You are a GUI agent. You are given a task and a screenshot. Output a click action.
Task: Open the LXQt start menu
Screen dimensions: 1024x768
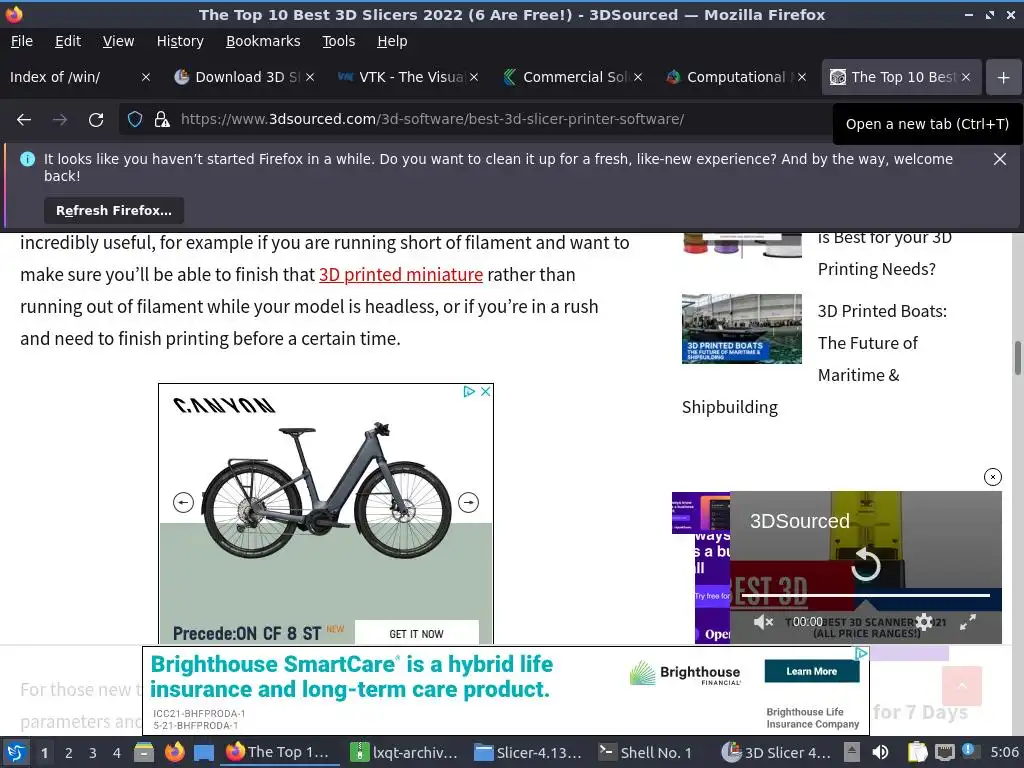16,752
